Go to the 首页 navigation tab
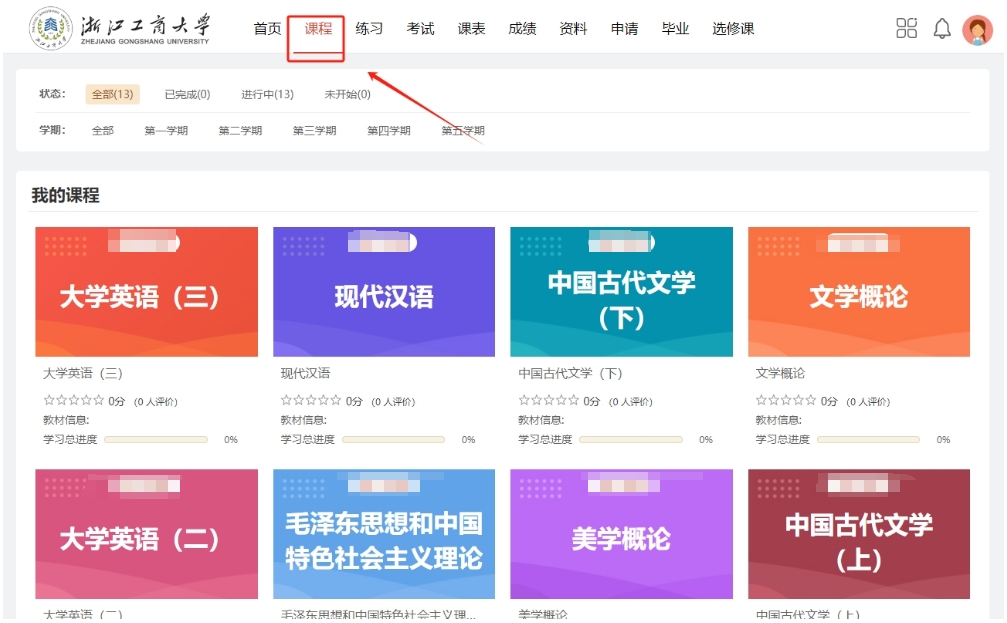Viewport: 1007px width, 623px height. [267, 29]
